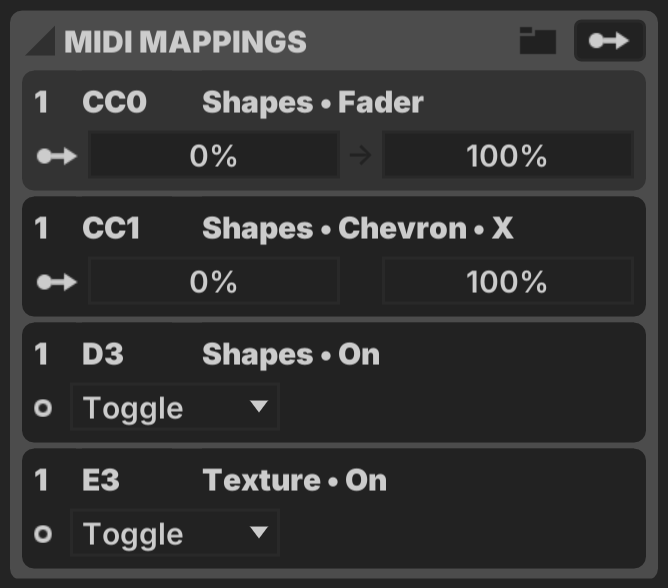
Task: Open the MIDI mappings folder icon
Action: tap(538, 41)
